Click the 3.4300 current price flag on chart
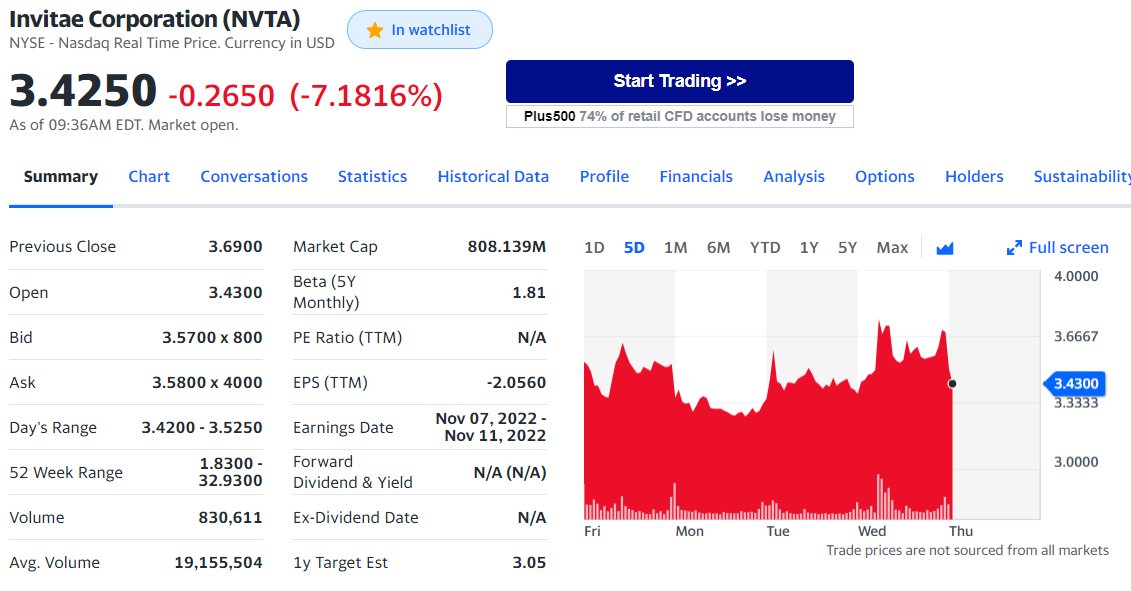This screenshot has width=1131, height=591. point(1075,383)
